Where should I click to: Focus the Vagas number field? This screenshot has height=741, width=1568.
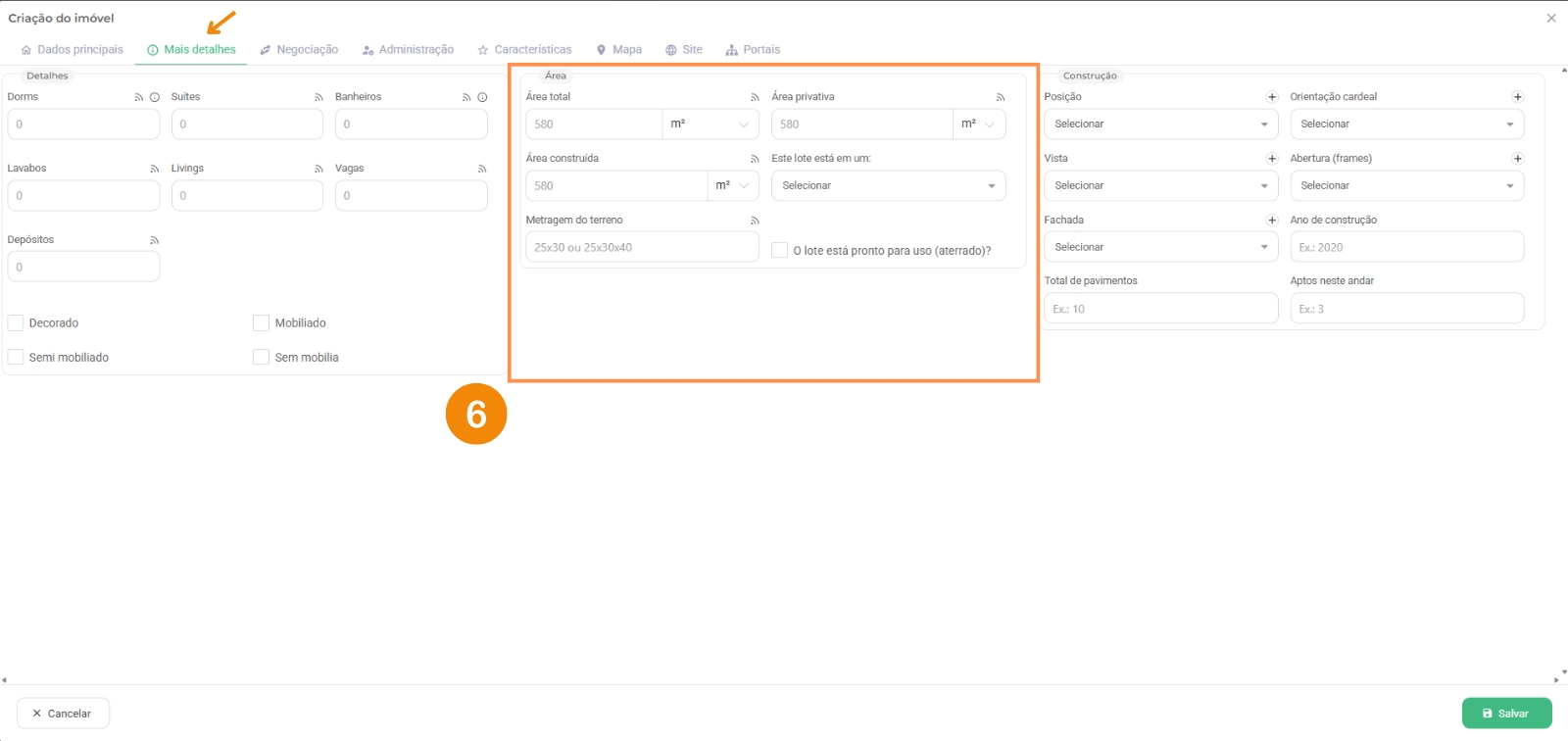point(411,195)
